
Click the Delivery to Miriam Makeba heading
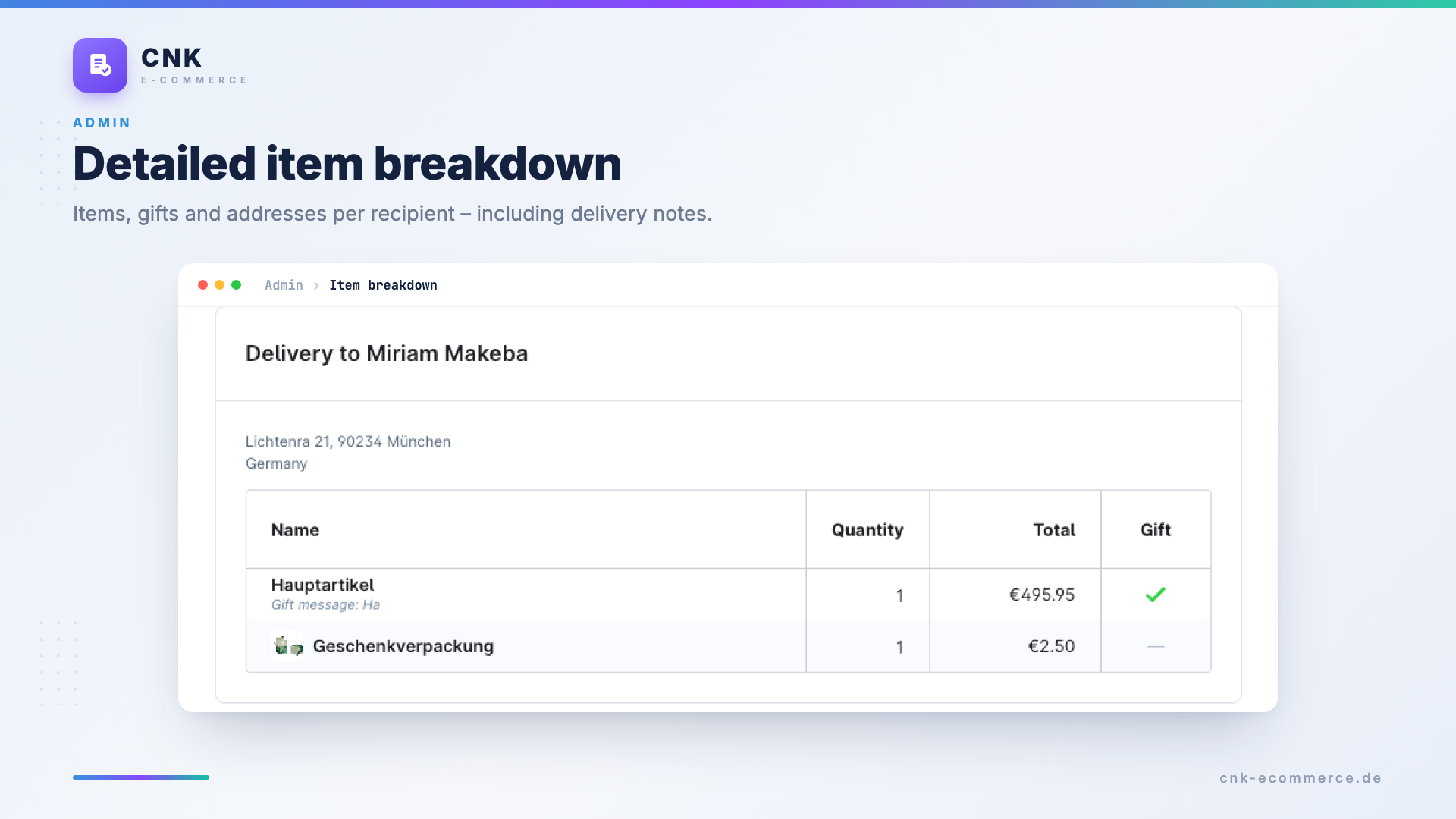click(386, 353)
